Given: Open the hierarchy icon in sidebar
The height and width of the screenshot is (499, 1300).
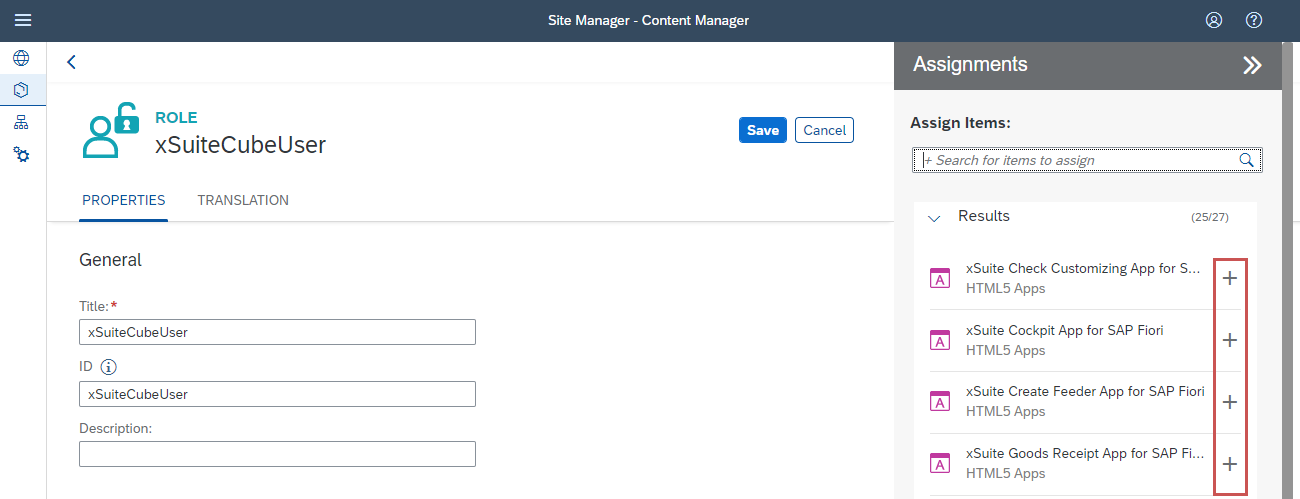Looking at the screenshot, I should [21, 122].
